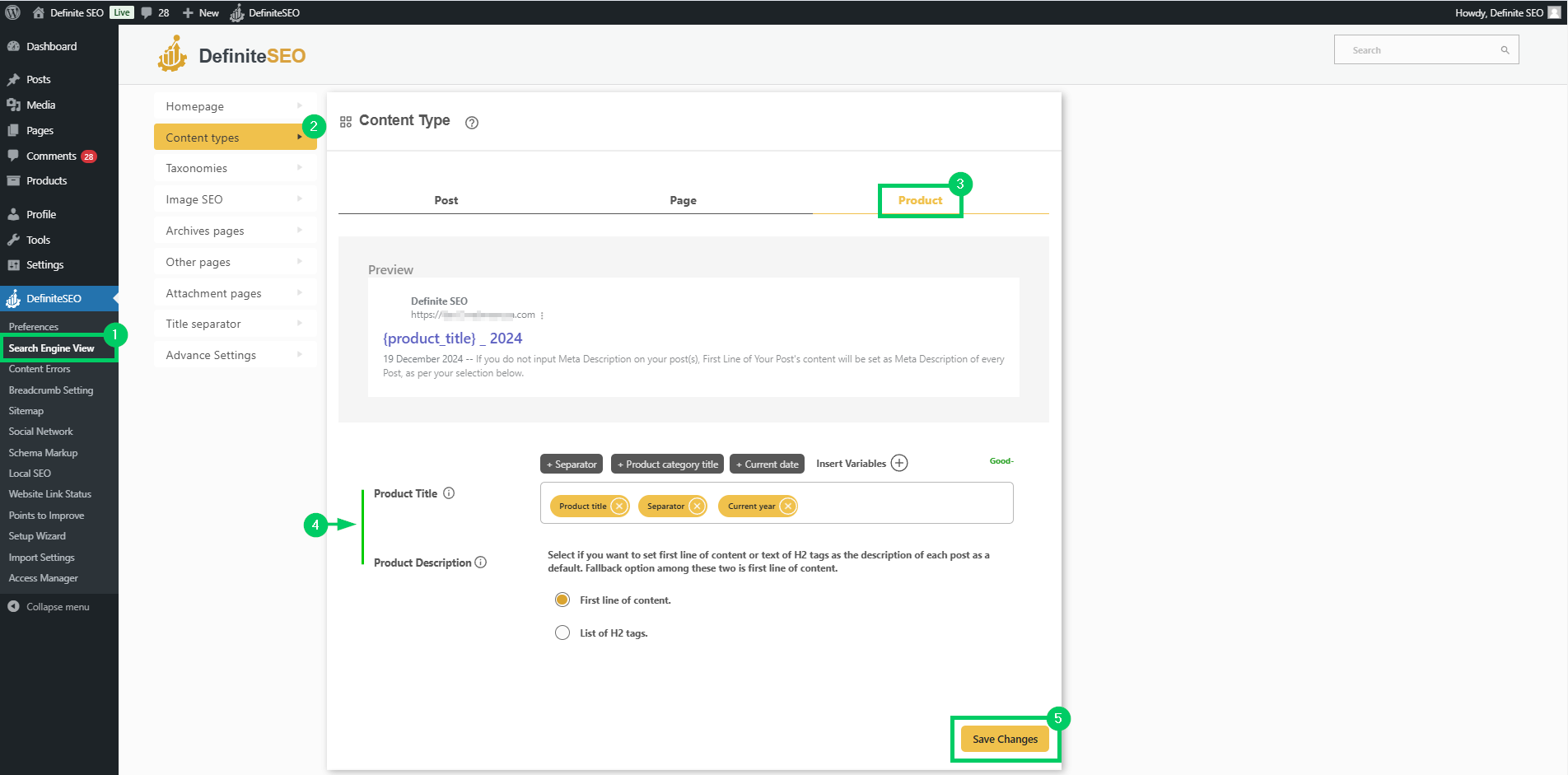Screen dimensions: 1568x775
Task: Click the search magnifier icon
Action: coord(1505,50)
